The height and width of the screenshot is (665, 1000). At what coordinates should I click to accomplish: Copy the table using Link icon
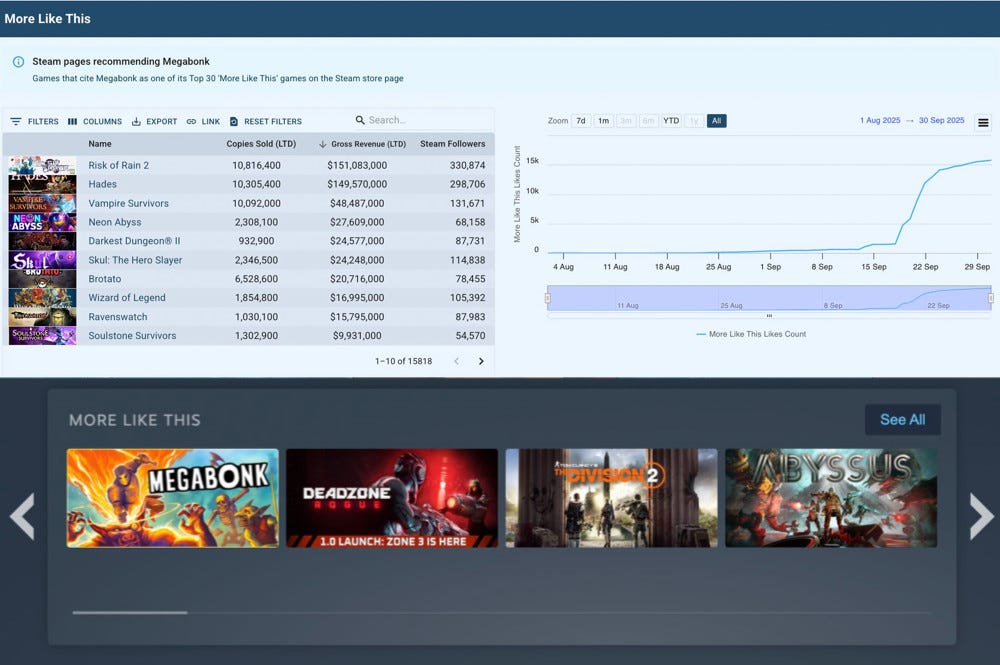click(191, 122)
